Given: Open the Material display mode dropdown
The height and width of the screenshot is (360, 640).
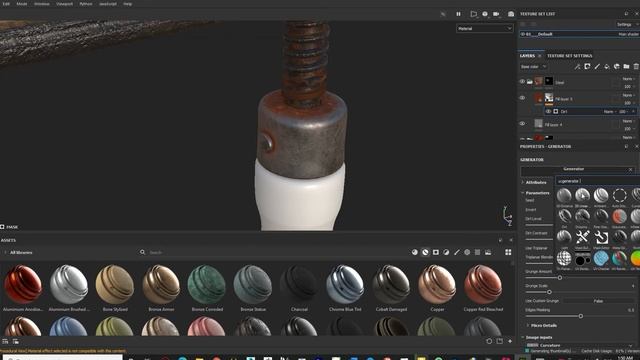Looking at the screenshot, I should coord(484,29).
